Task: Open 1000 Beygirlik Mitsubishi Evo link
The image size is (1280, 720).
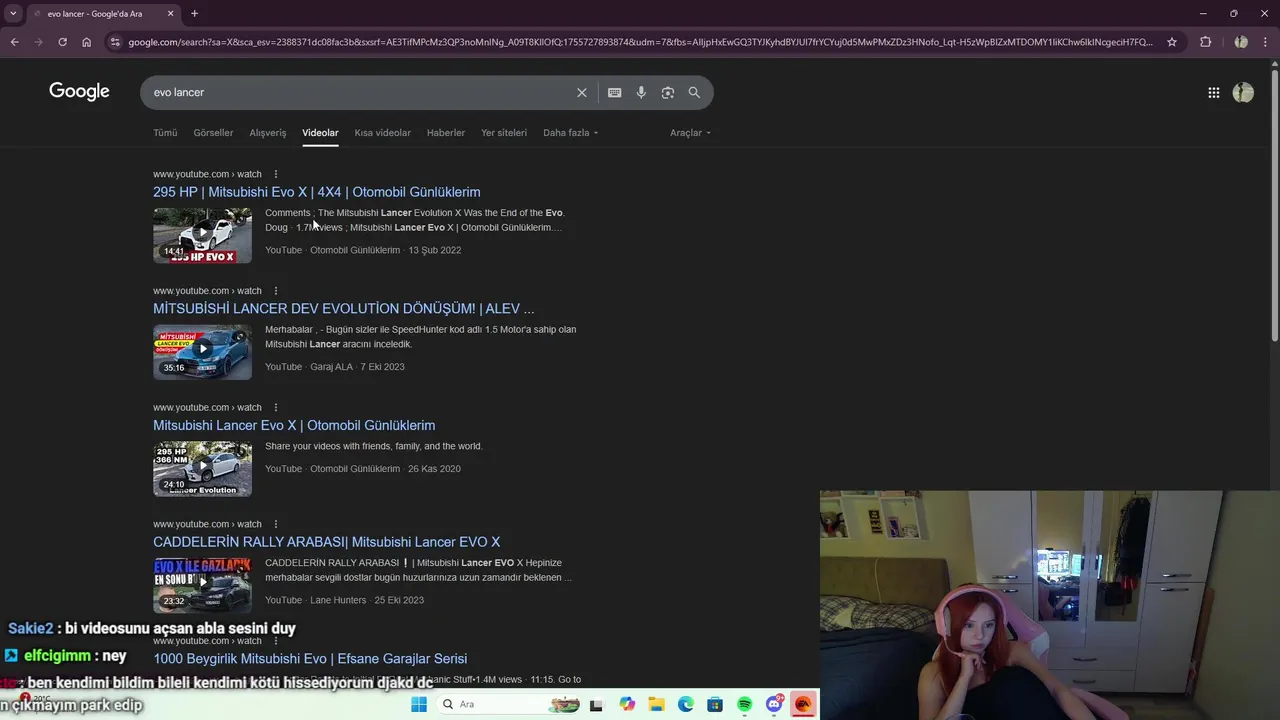Action: tap(310, 659)
